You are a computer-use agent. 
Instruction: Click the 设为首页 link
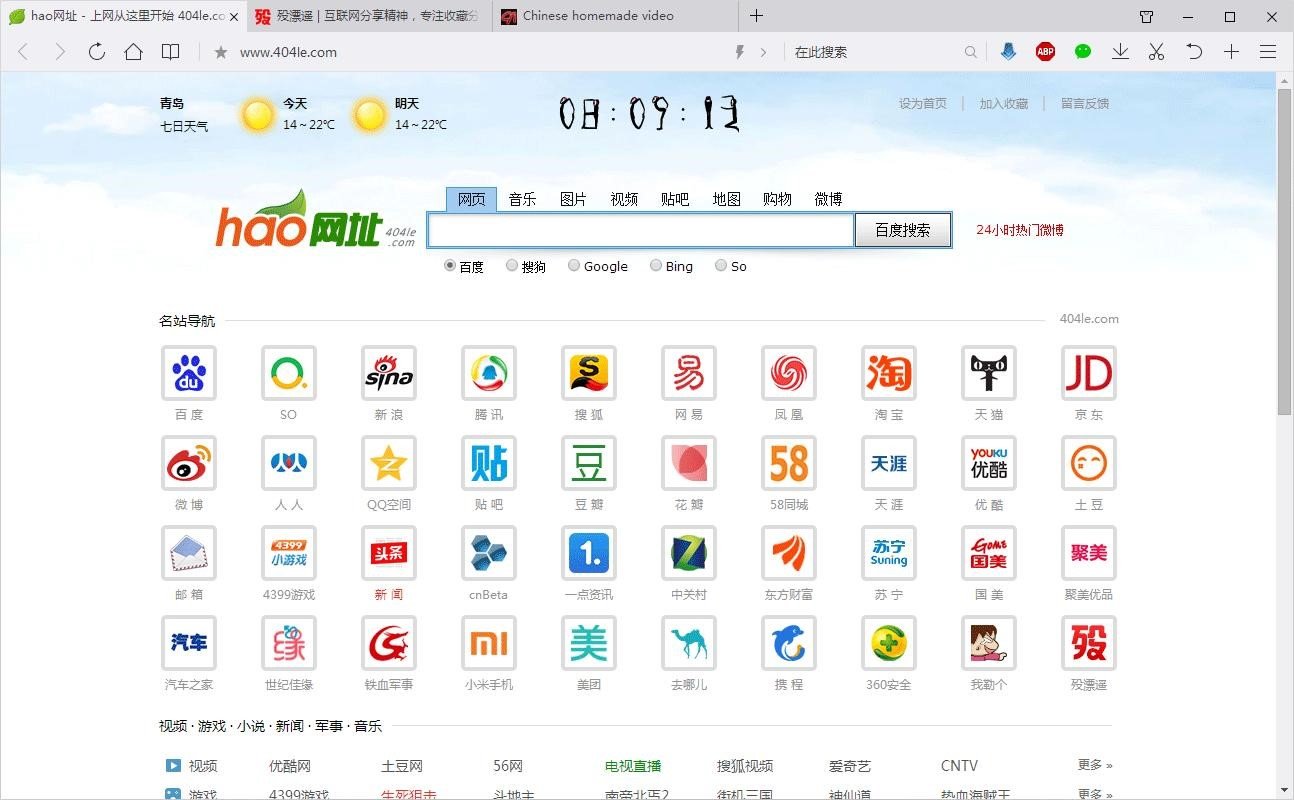[921, 103]
